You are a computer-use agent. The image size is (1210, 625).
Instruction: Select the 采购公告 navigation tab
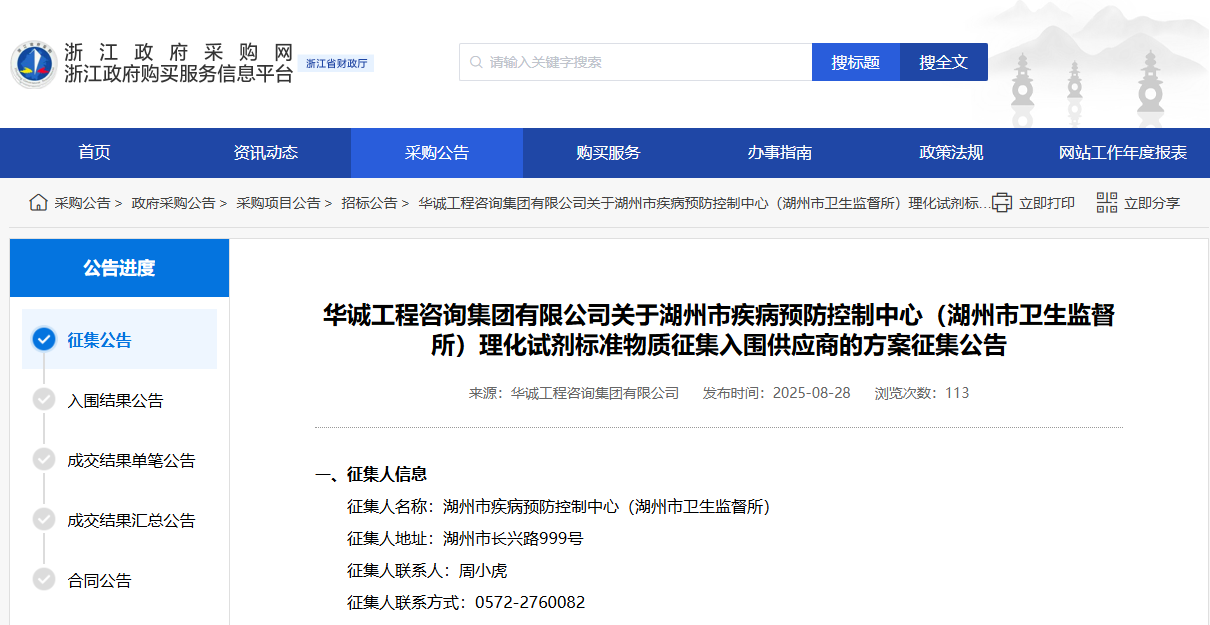point(436,152)
